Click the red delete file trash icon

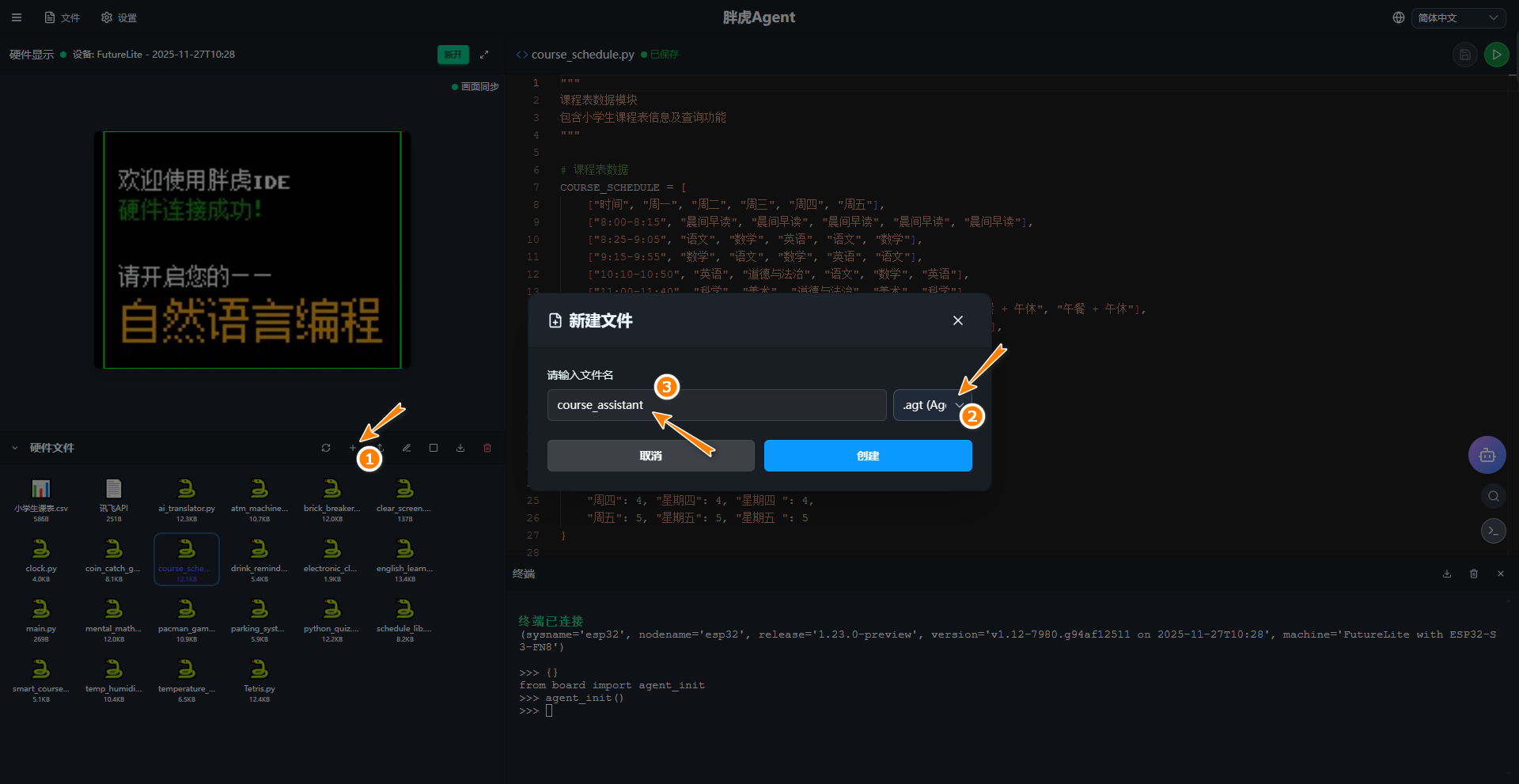487,448
